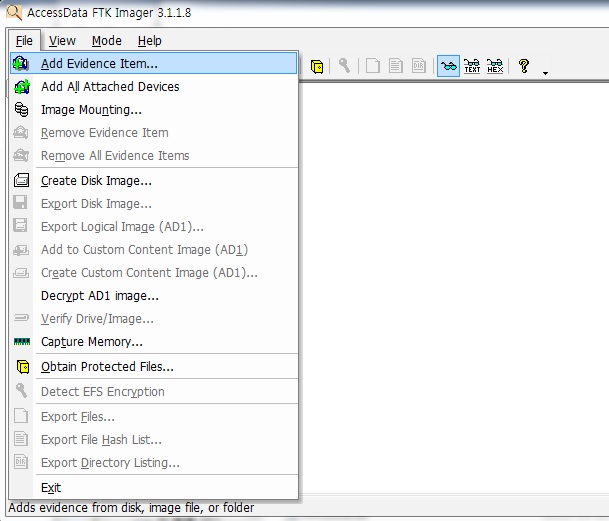Switch to TEXT view mode icon

click(x=472, y=66)
